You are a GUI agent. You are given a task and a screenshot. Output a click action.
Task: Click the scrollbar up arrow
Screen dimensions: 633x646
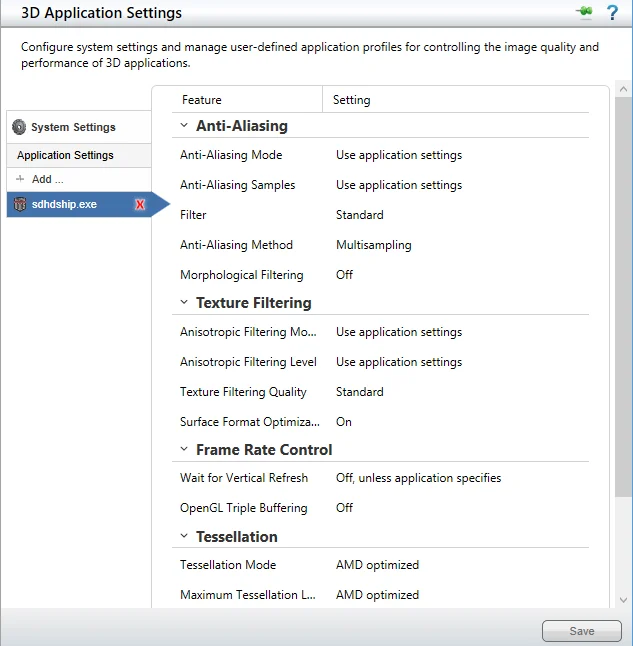tap(623, 89)
